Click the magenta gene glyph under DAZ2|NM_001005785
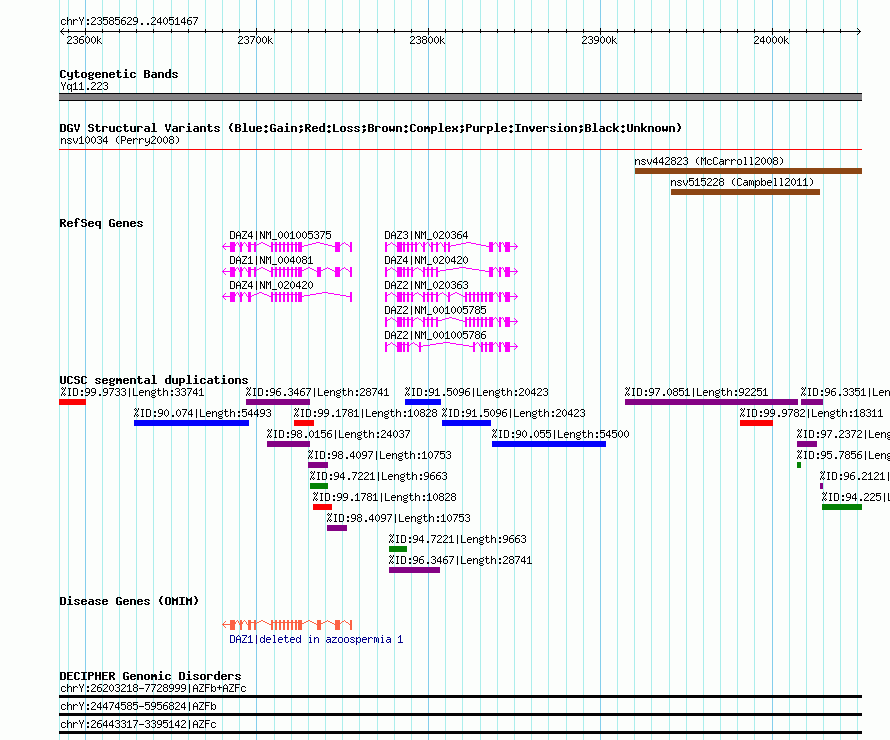Screen dimensions: 890x740 pos(451,322)
